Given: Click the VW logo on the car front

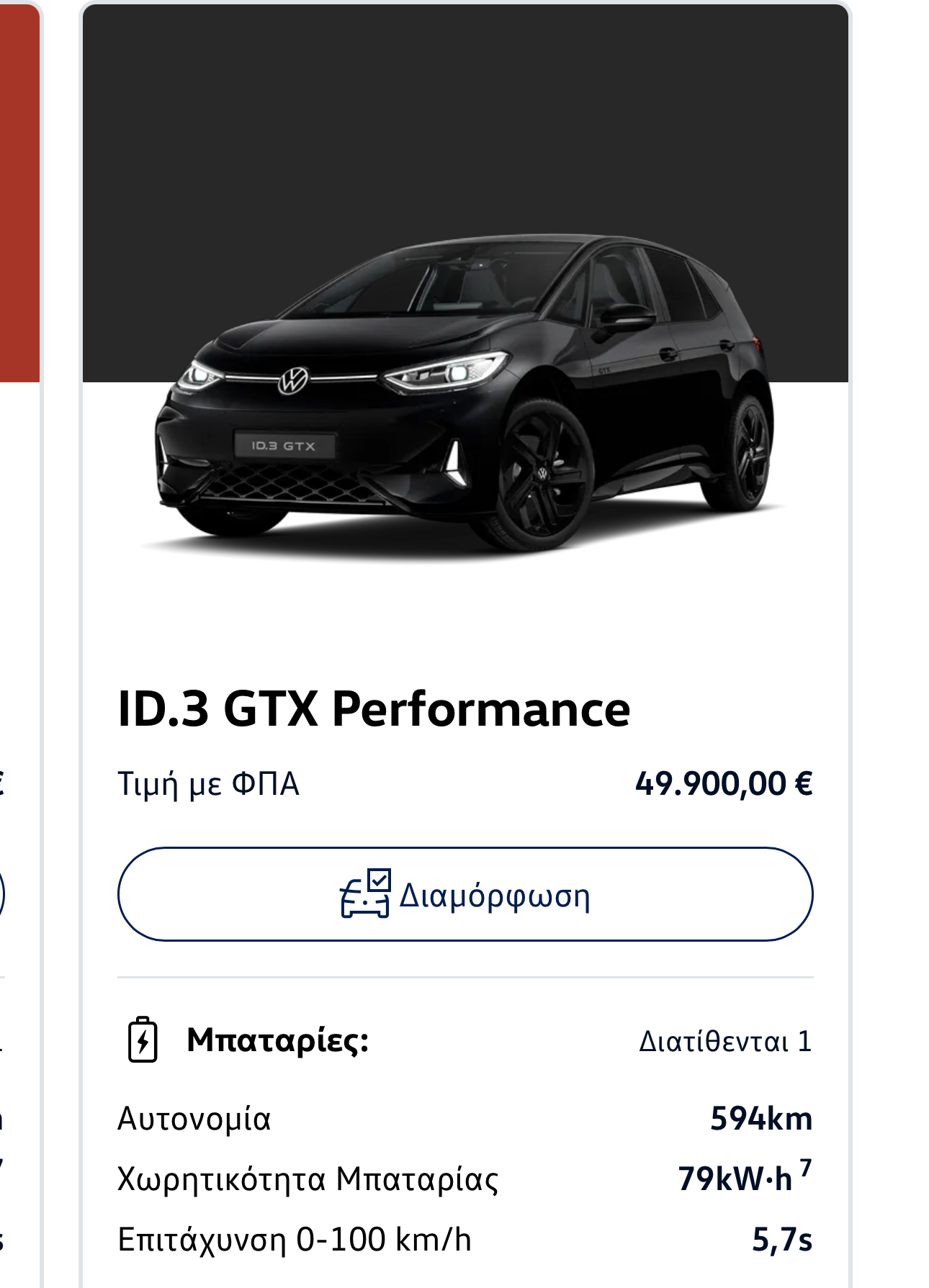Looking at the screenshot, I should [x=293, y=381].
